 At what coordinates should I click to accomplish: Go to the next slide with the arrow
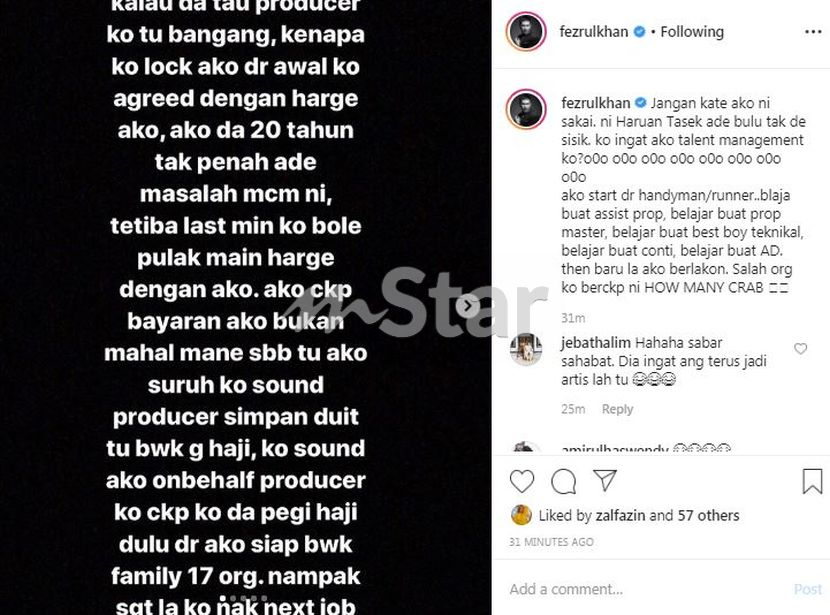467,305
